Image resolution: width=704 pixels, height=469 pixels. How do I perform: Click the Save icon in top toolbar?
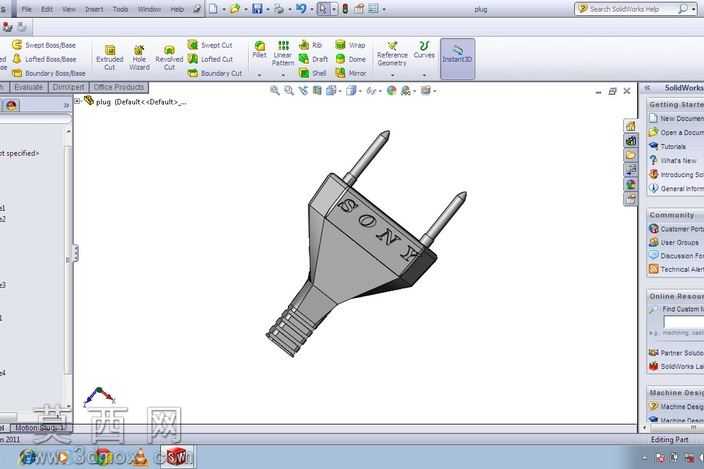257,9
